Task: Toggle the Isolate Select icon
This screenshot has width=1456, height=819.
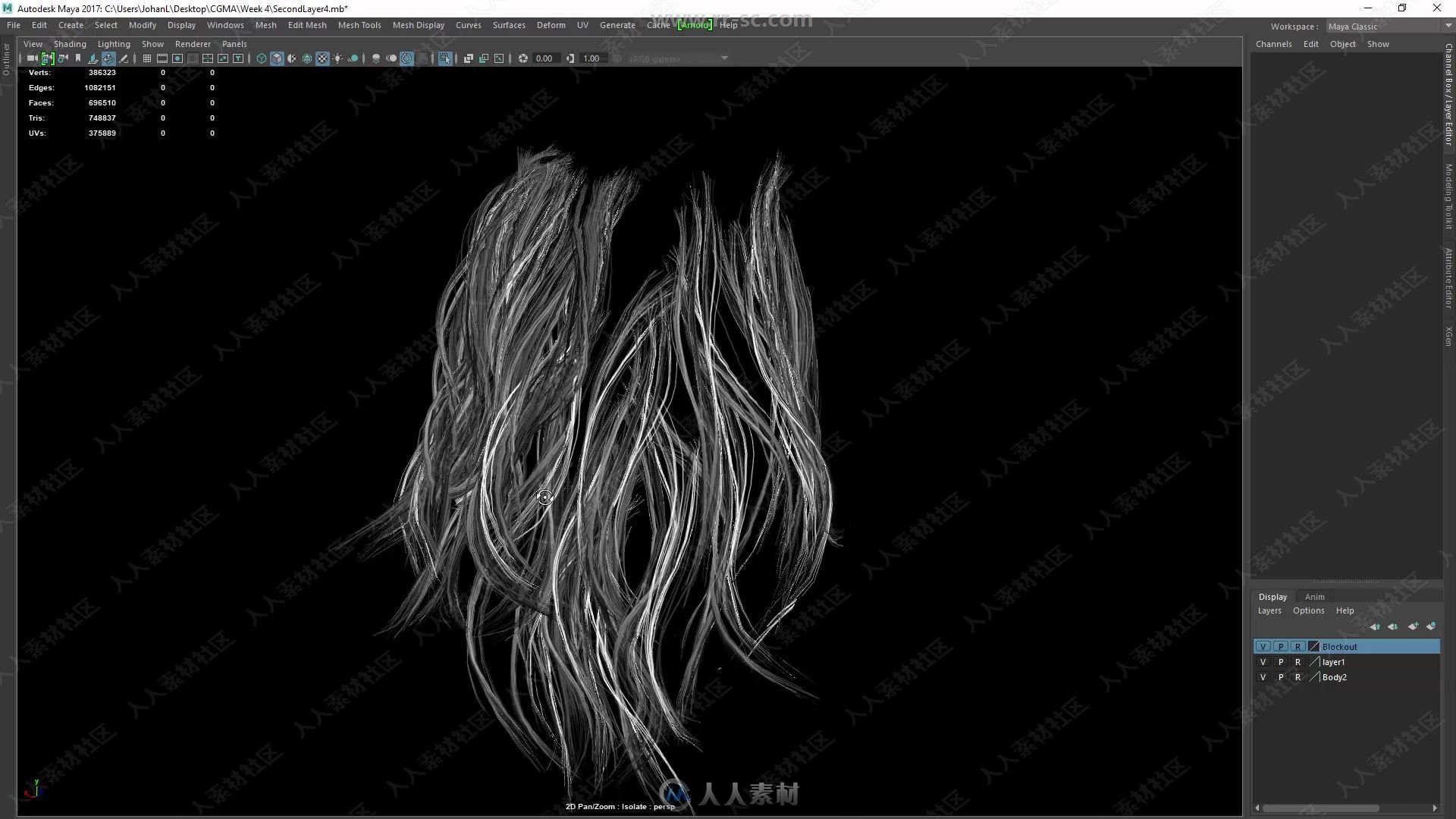Action: pos(444,58)
